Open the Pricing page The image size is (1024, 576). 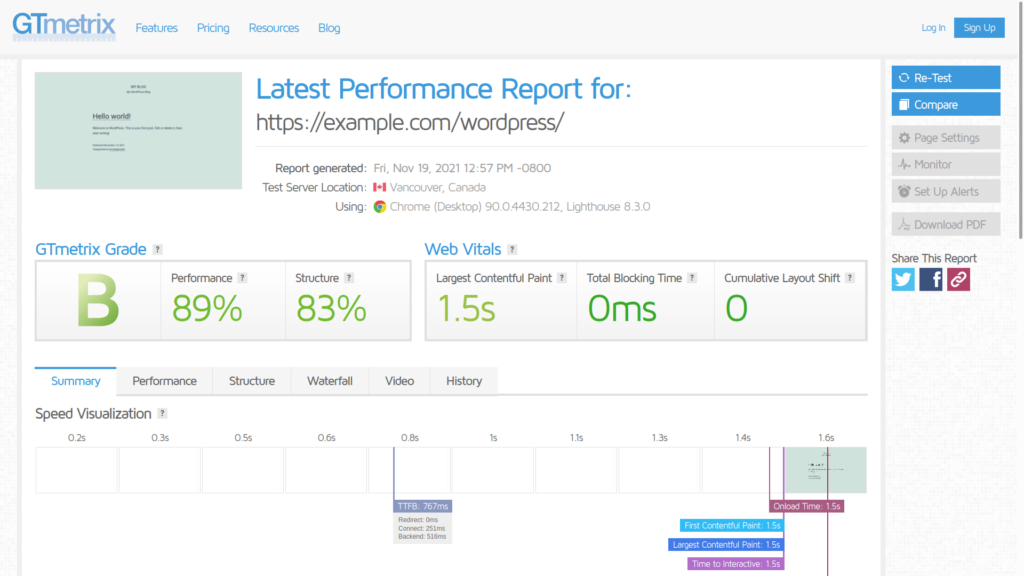pyautogui.click(x=213, y=28)
